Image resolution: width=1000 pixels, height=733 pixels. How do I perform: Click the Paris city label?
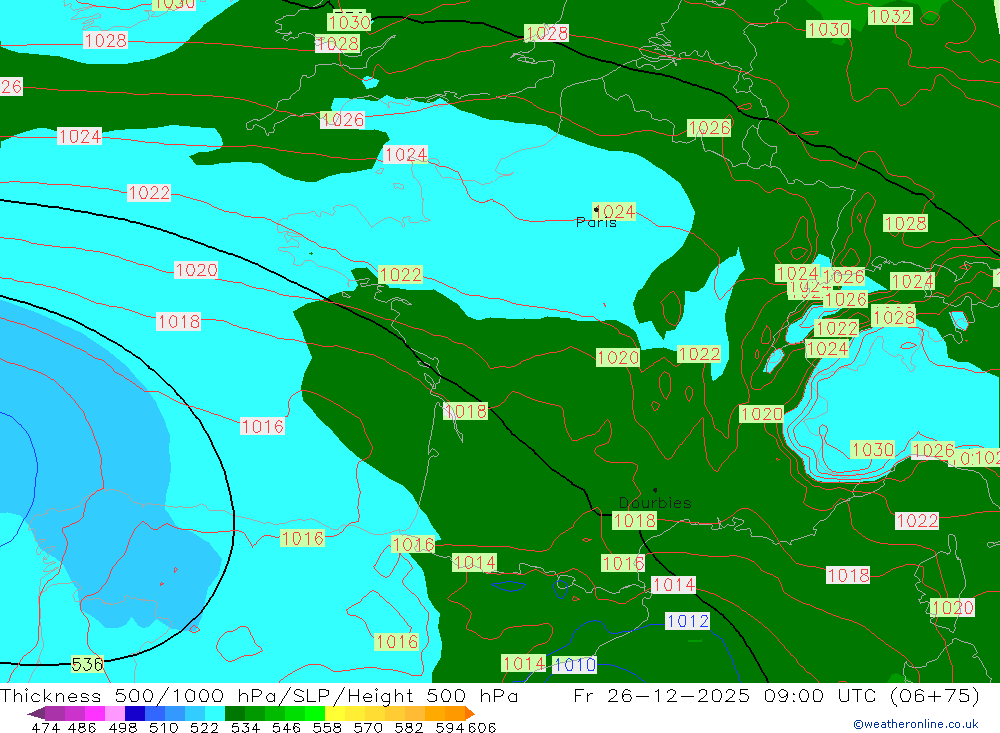pyautogui.click(x=596, y=223)
